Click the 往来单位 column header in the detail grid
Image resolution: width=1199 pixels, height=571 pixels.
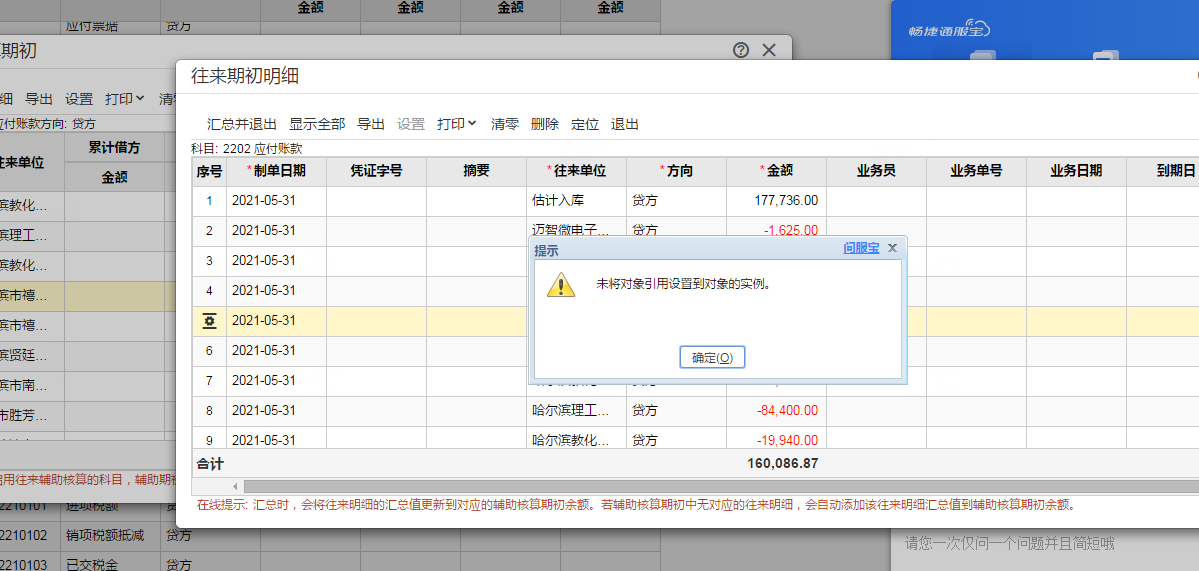tap(577, 171)
